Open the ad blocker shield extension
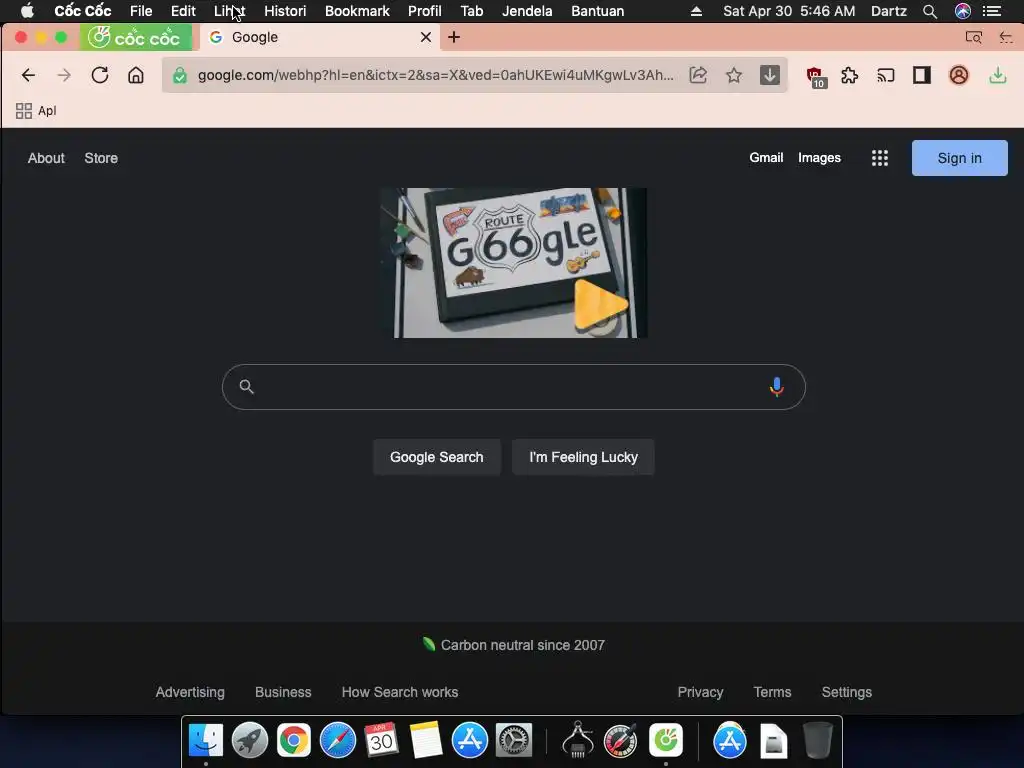Viewport: 1024px width, 768px height. 815,77
